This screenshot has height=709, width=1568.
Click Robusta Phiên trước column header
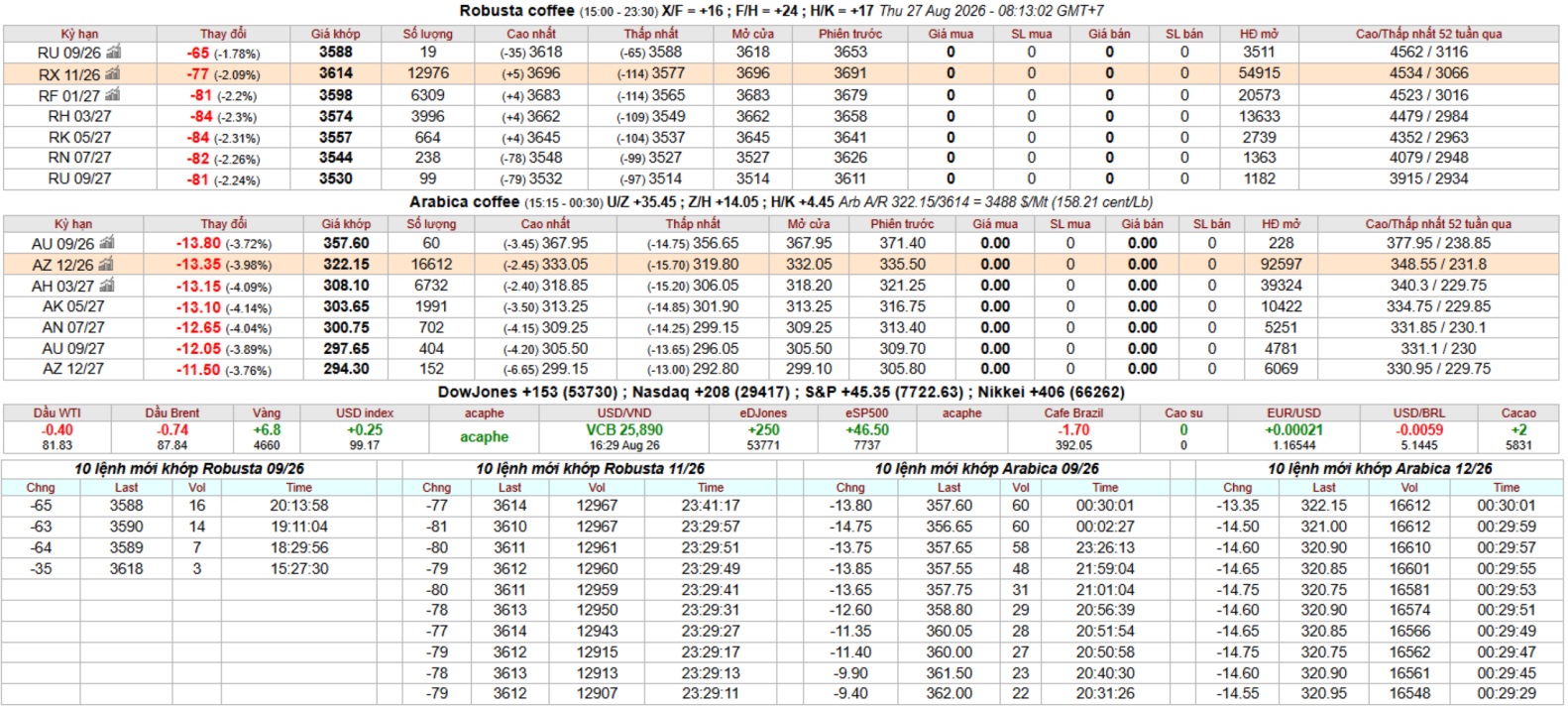tap(850, 34)
